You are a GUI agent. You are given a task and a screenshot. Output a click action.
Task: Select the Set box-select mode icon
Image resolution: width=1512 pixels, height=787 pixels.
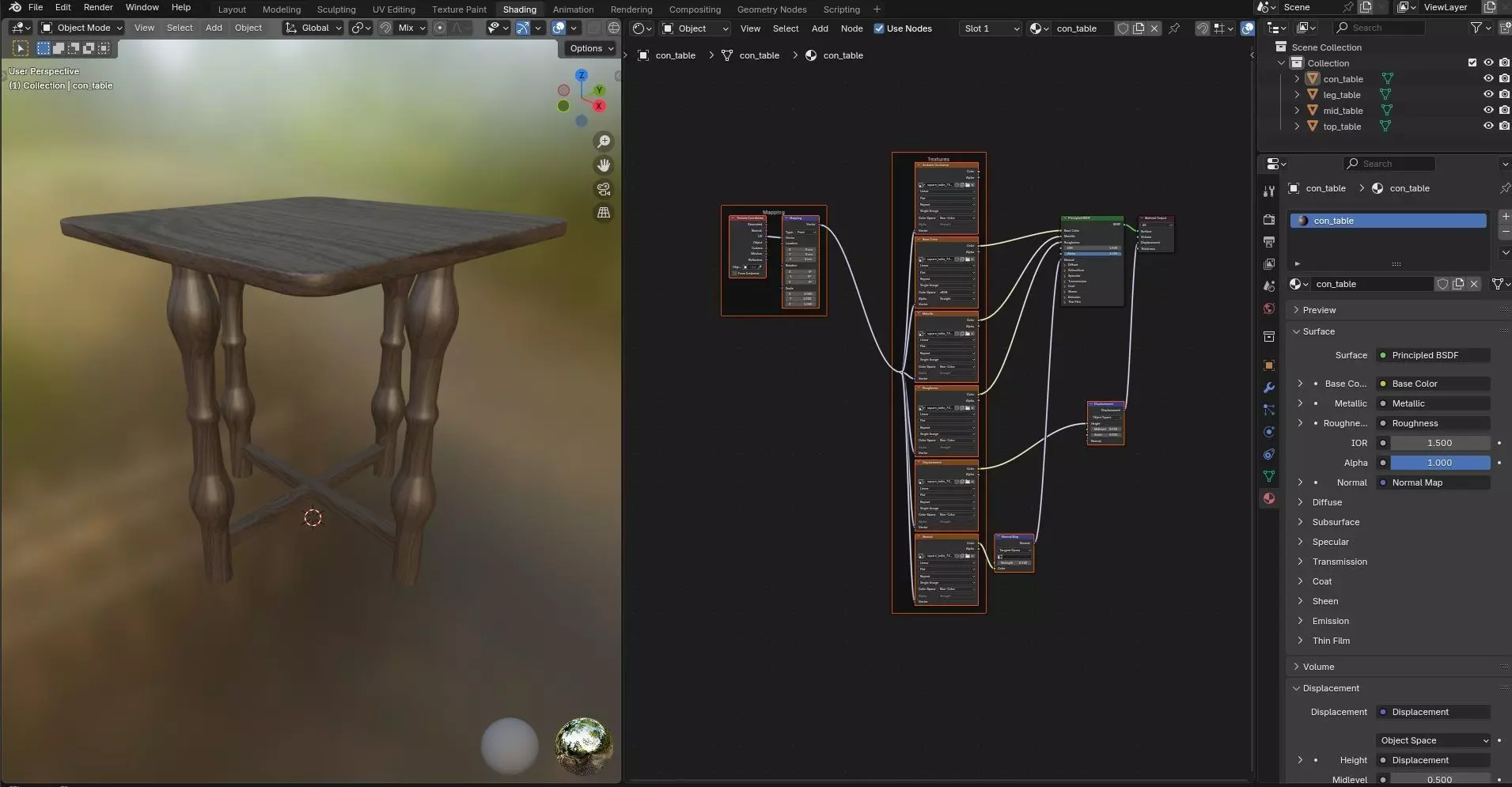44,48
